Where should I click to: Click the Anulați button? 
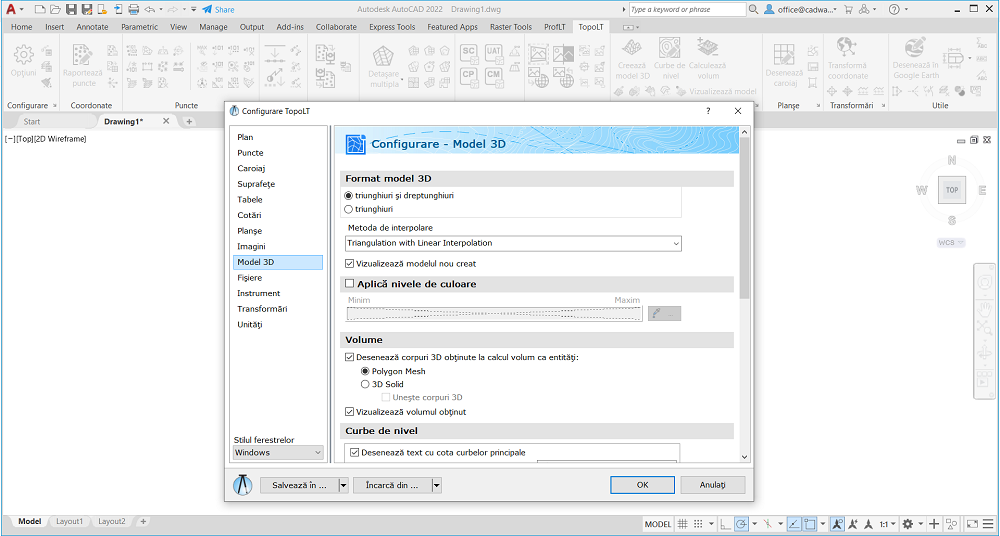click(x=713, y=485)
